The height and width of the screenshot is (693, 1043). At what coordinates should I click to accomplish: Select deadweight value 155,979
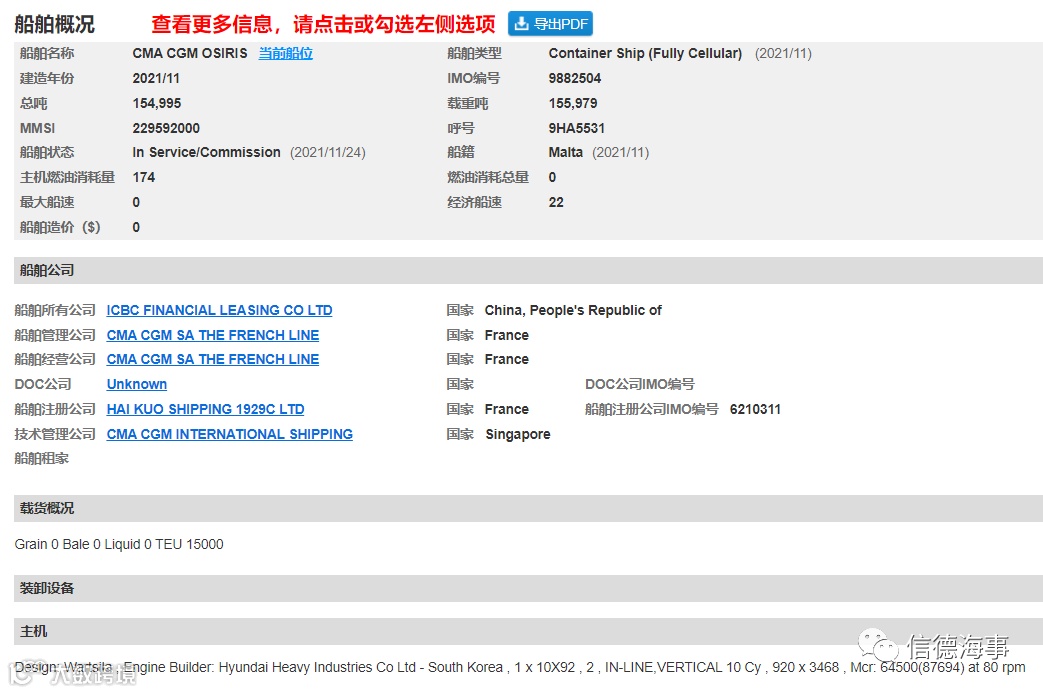click(x=573, y=103)
